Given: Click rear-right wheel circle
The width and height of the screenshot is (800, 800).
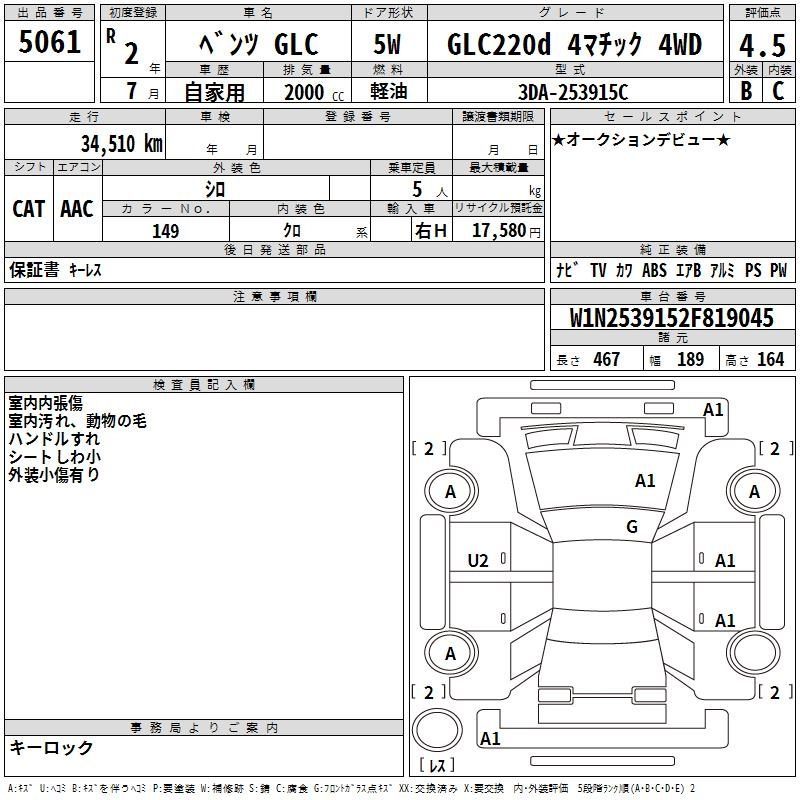Looking at the screenshot, I should pos(754,653).
